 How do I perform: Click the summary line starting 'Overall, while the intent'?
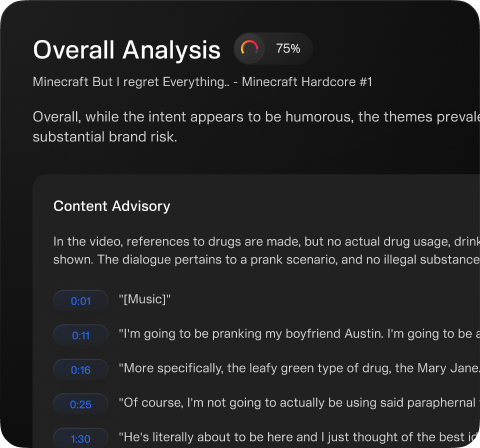click(x=256, y=117)
